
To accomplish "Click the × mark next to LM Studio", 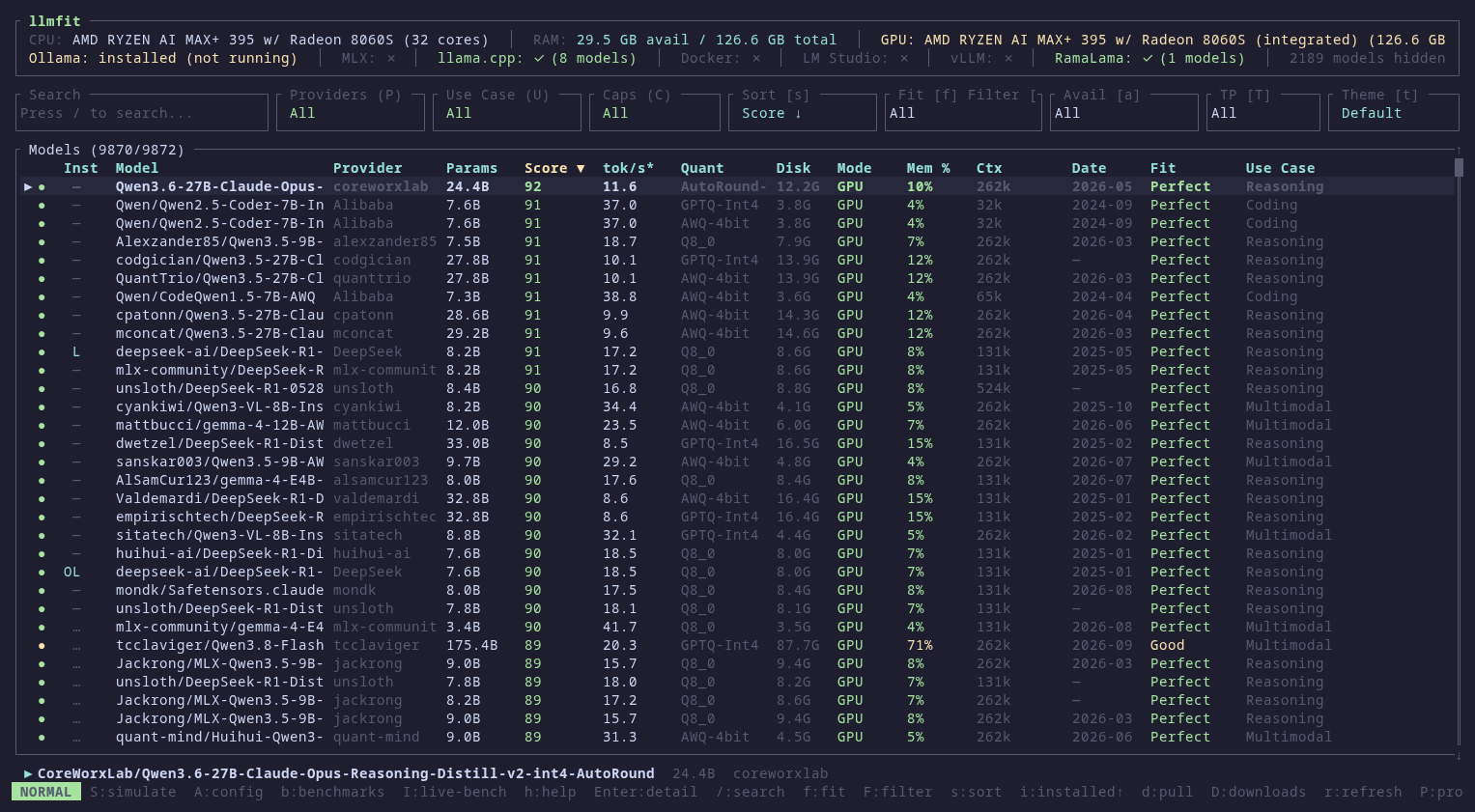I will (904, 58).
